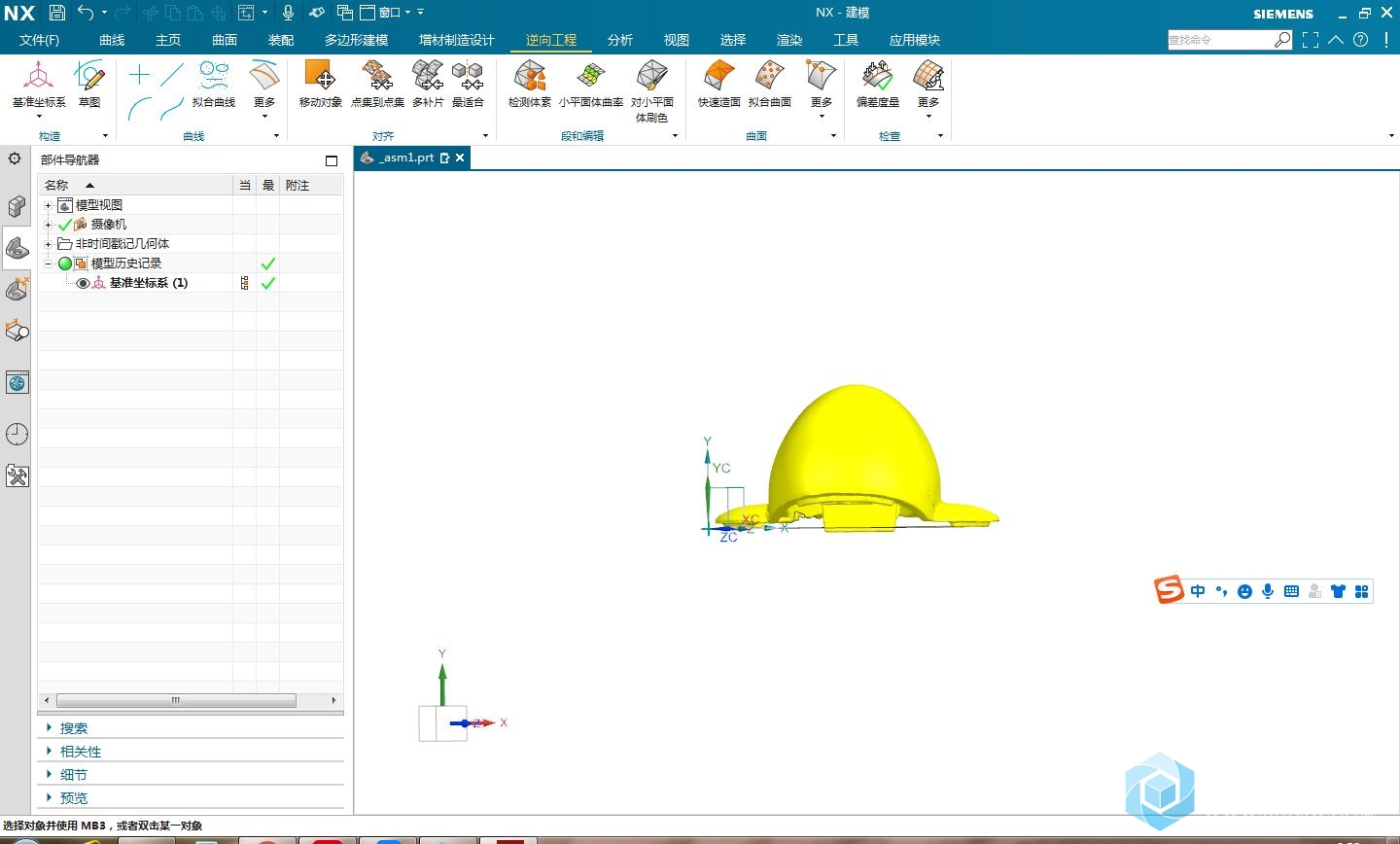The width and height of the screenshot is (1400, 844).
Task: Open the 更多 dropdown in 曲线 group
Action: click(264, 88)
